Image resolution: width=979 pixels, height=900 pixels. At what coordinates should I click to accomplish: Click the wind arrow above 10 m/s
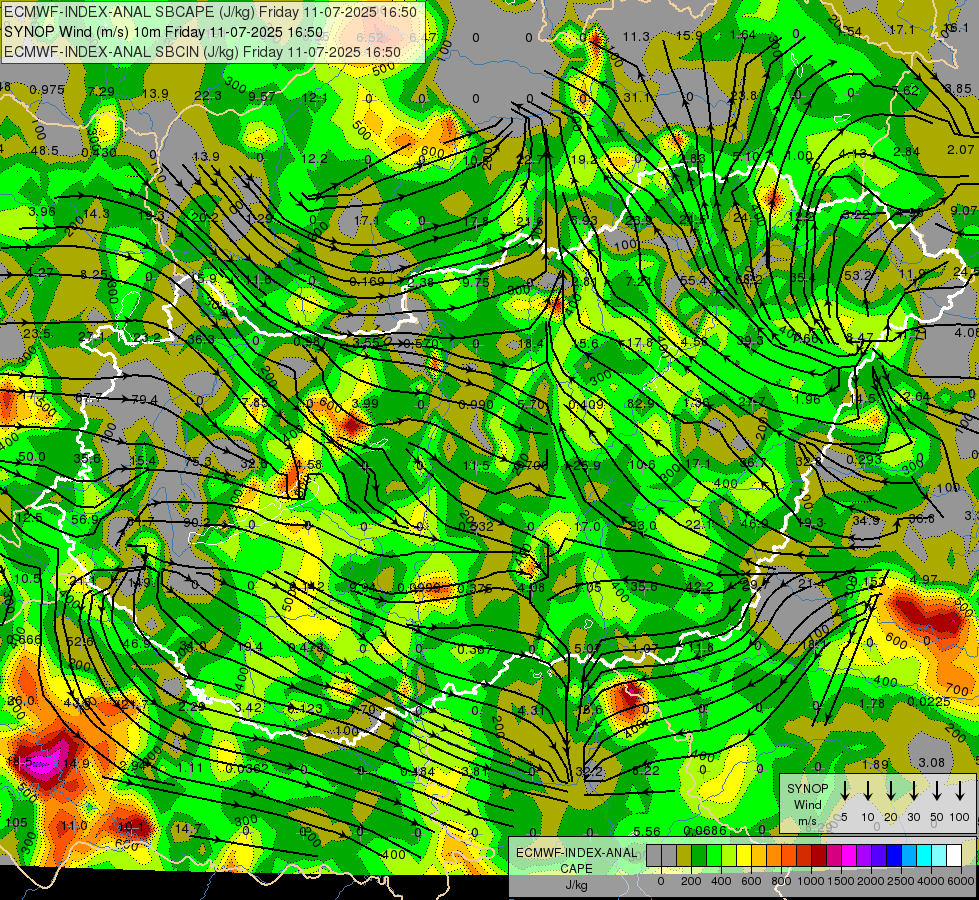click(x=867, y=791)
